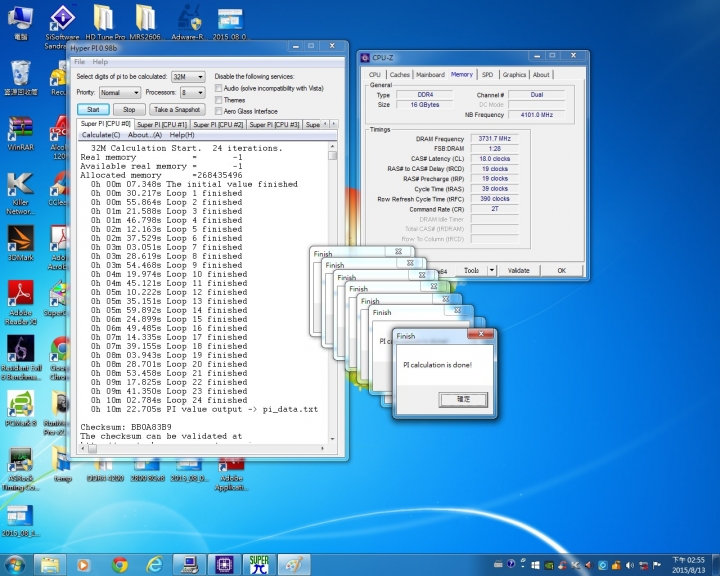
Task: Open About tab in CPU-Z
Action: 541,74
